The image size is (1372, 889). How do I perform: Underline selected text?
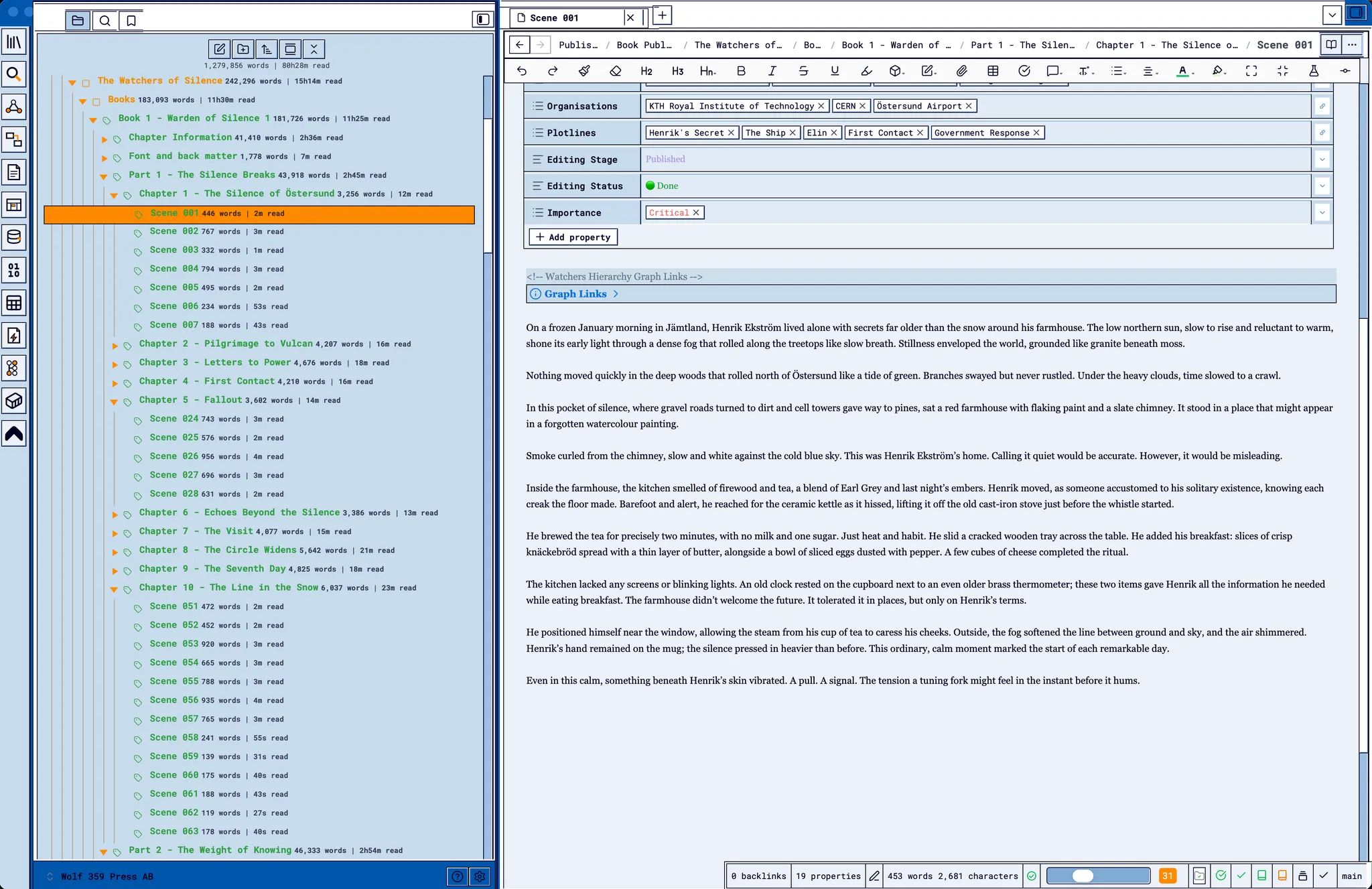[835, 71]
